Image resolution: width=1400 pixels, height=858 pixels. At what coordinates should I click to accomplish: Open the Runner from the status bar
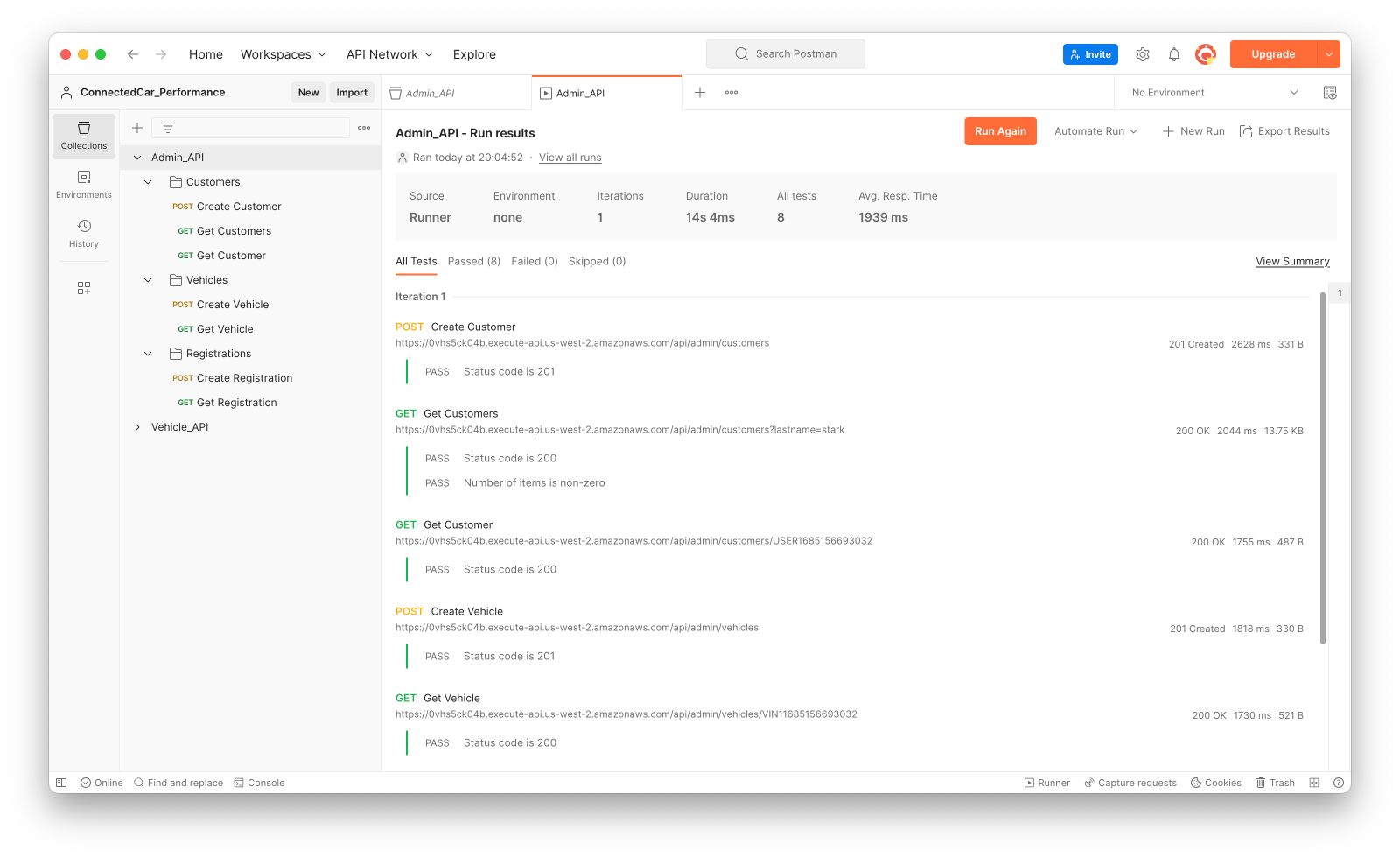point(1047,783)
